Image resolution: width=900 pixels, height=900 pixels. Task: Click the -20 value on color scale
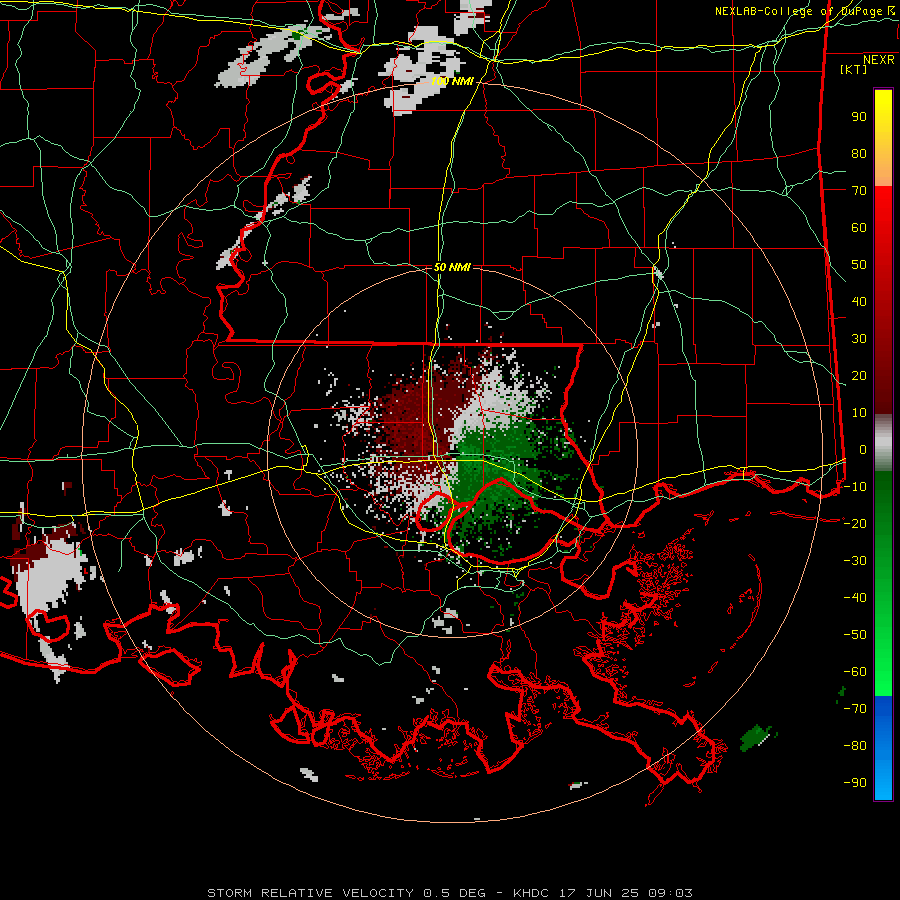(855, 524)
